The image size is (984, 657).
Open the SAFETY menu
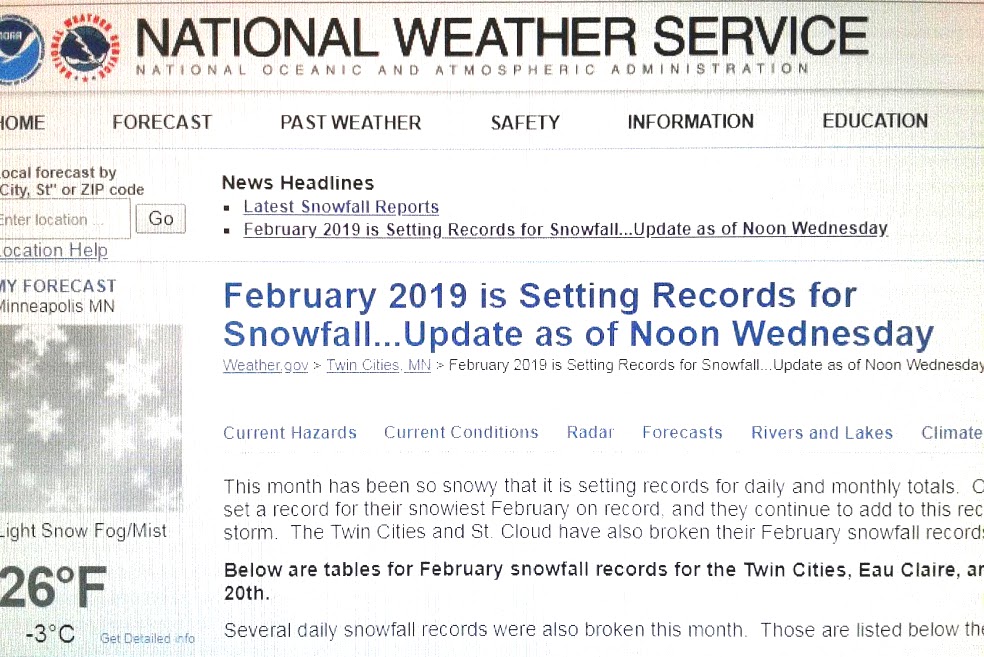525,123
